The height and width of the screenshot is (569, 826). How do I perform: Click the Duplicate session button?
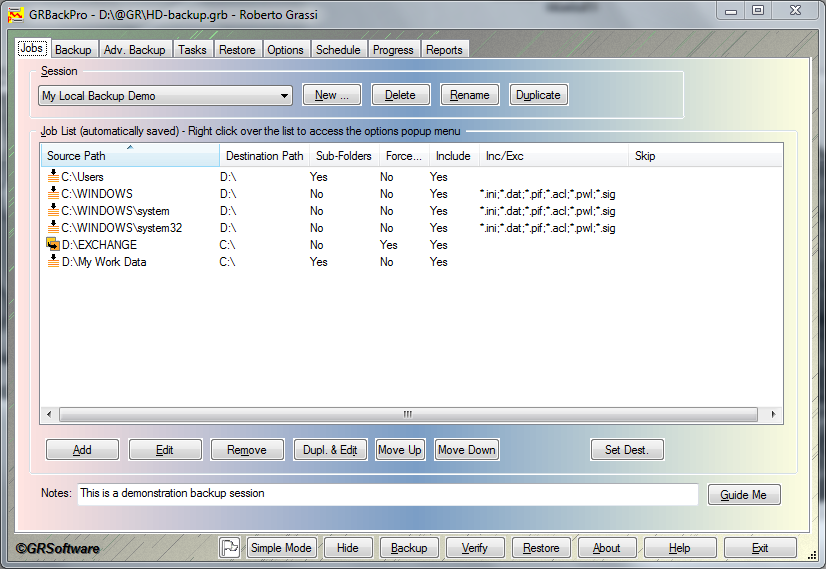coord(538,95)
